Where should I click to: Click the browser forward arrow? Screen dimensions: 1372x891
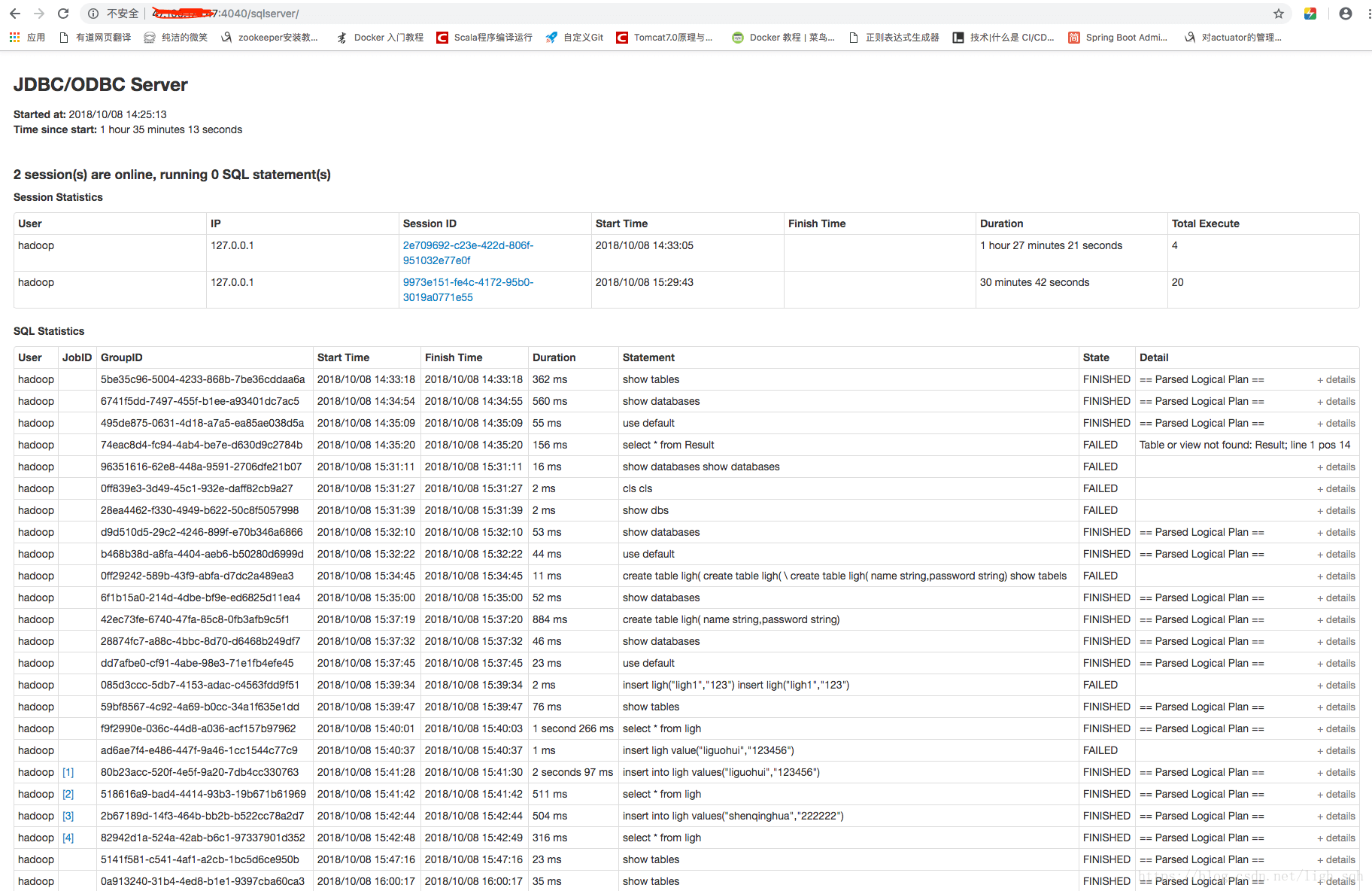coord(39,14)
